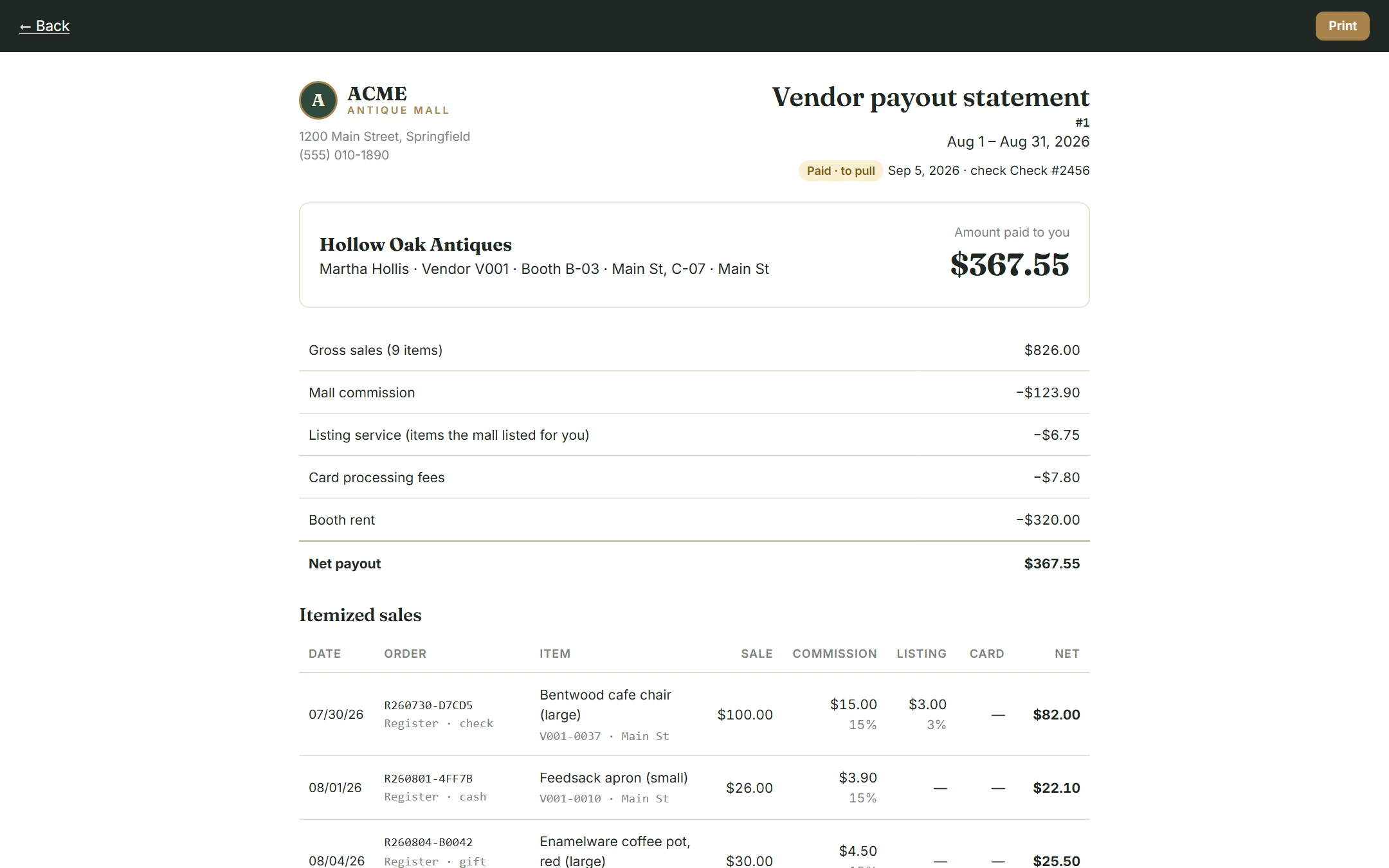Click the 'Mall commission' row label

(x=361, y=392)
